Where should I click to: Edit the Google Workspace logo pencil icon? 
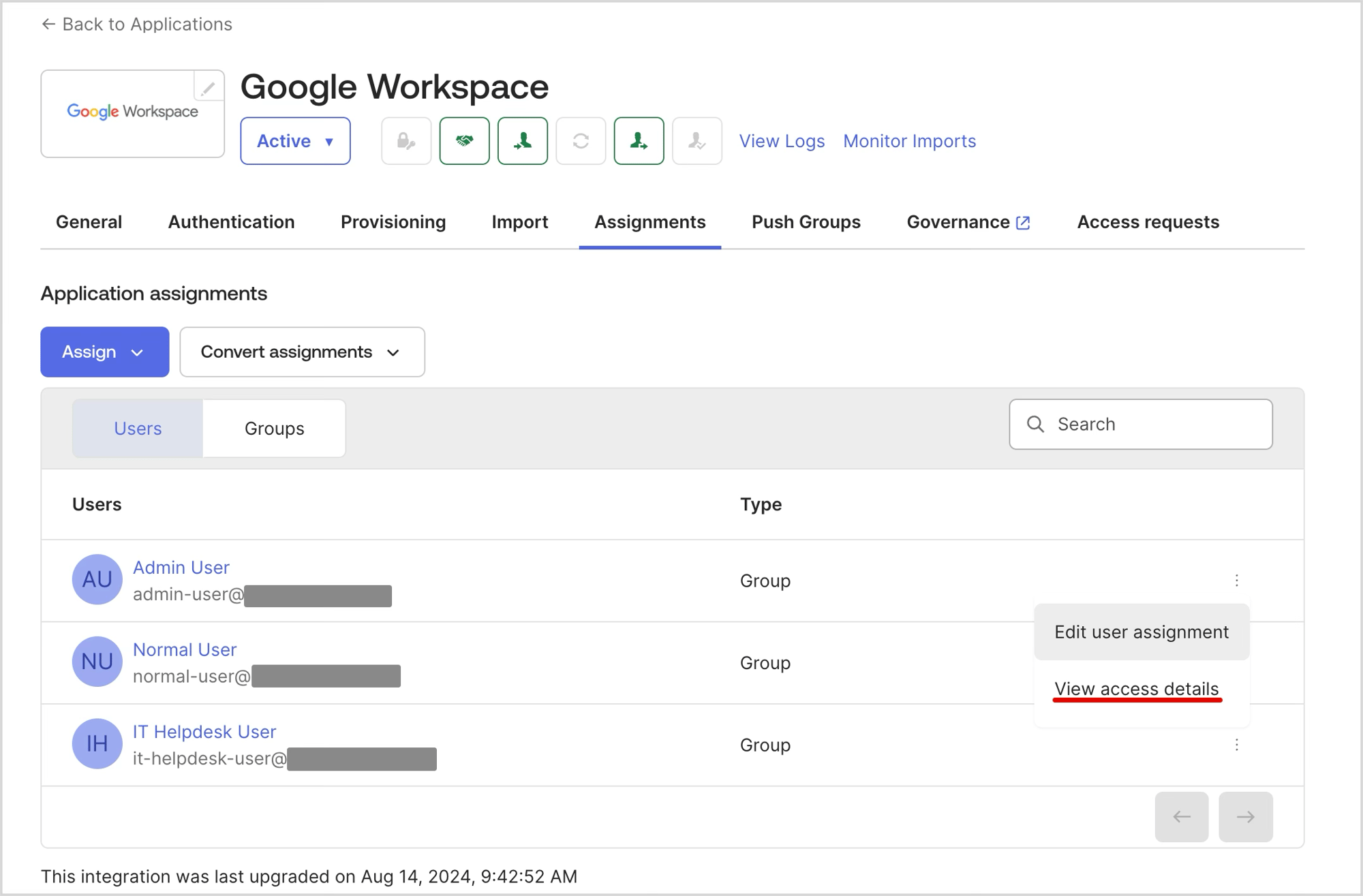209,87
